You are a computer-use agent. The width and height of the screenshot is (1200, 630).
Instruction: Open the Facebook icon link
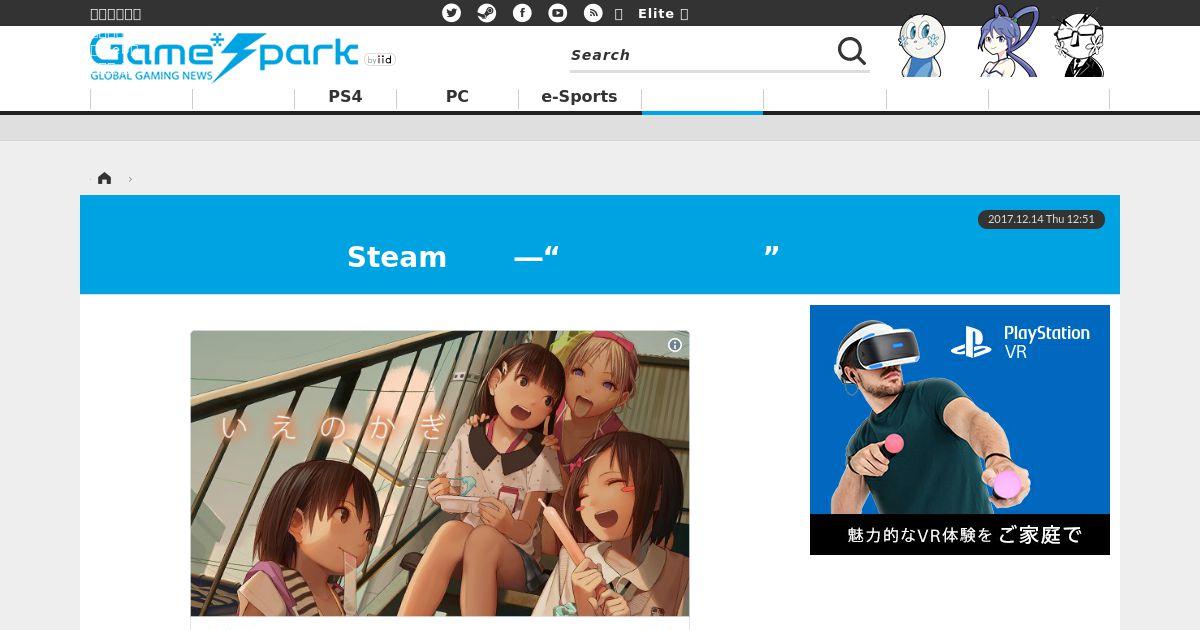coord(522,13)
